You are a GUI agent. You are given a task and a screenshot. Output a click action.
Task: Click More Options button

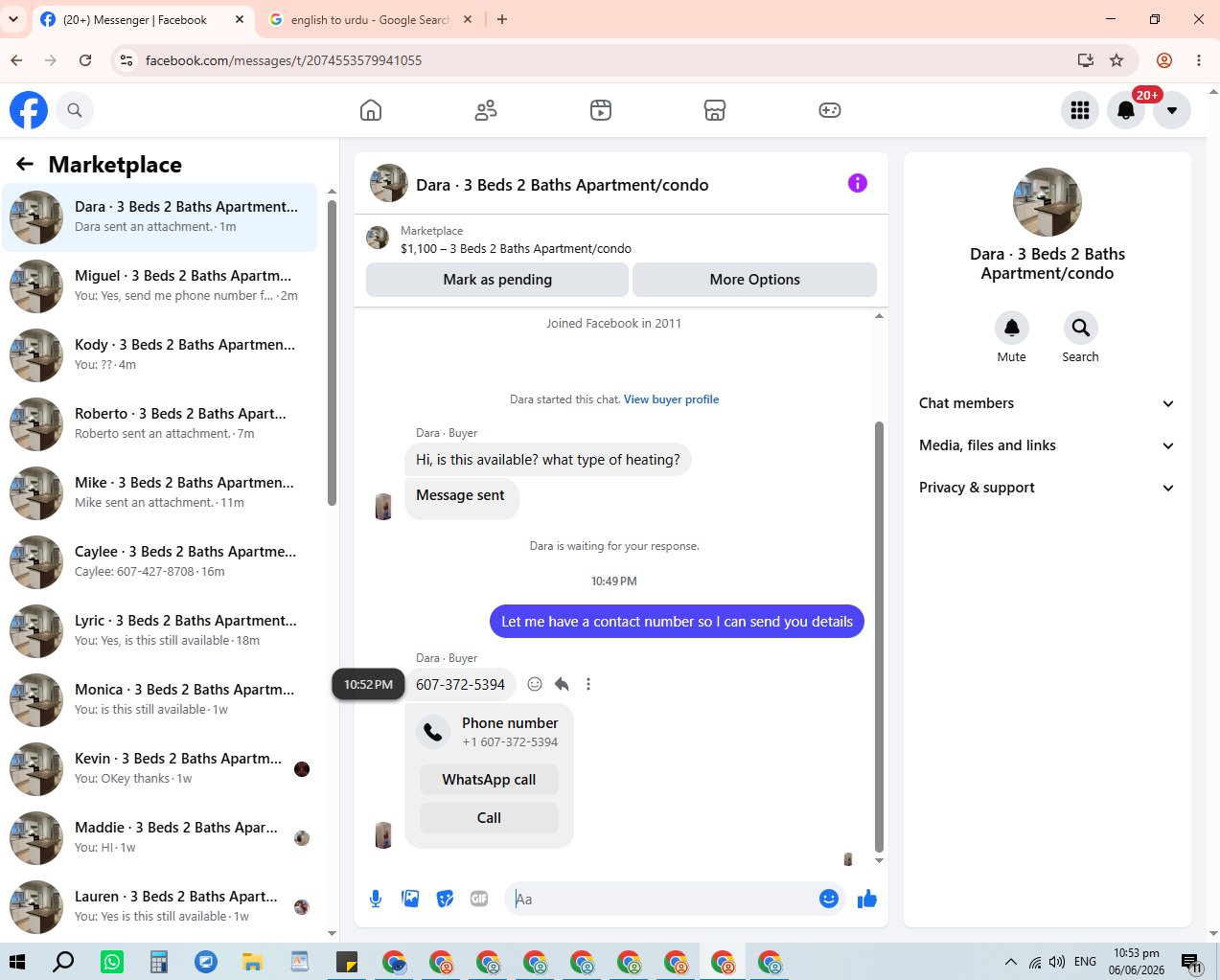[754, 280]
